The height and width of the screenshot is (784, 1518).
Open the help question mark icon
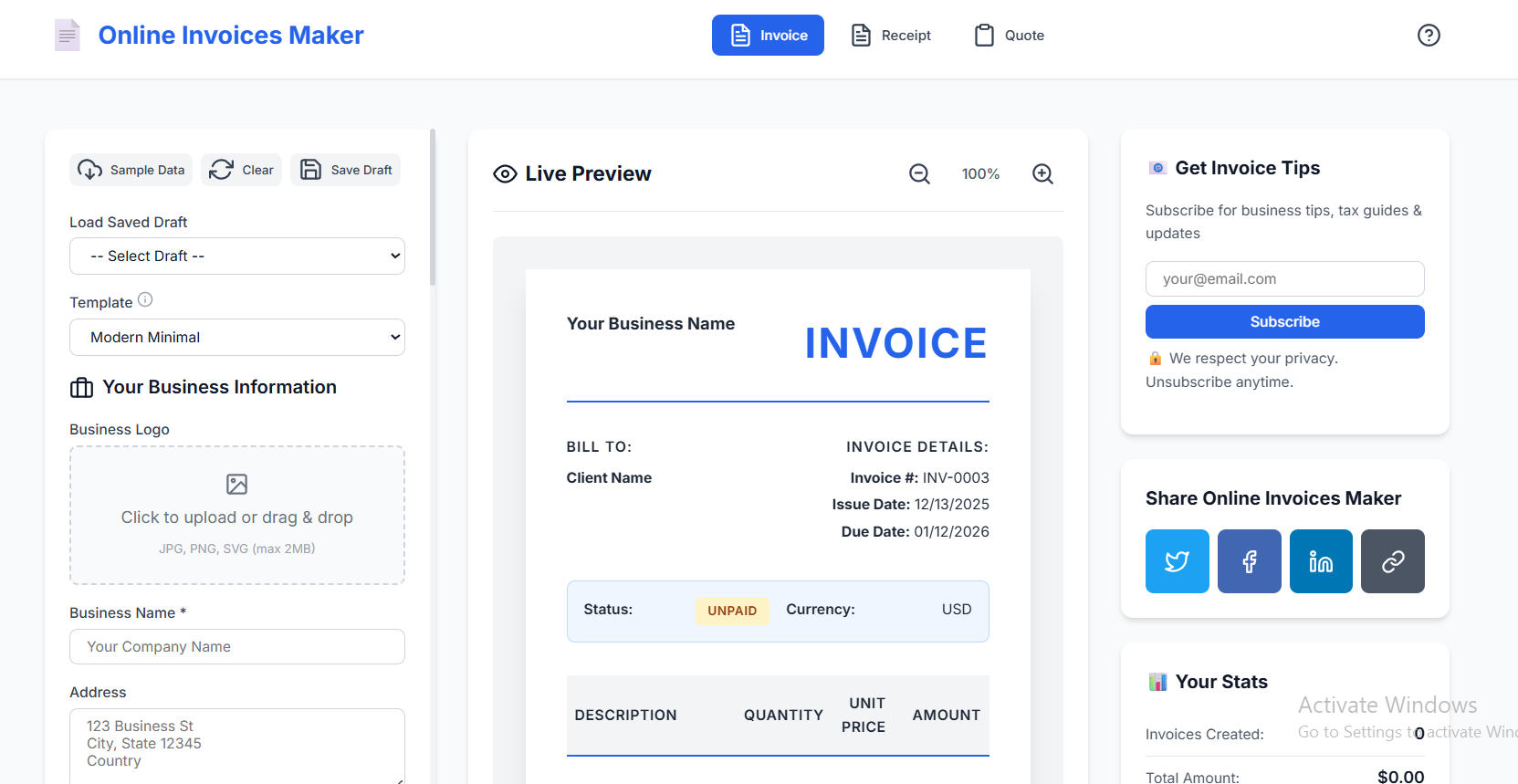(1429, 35)
